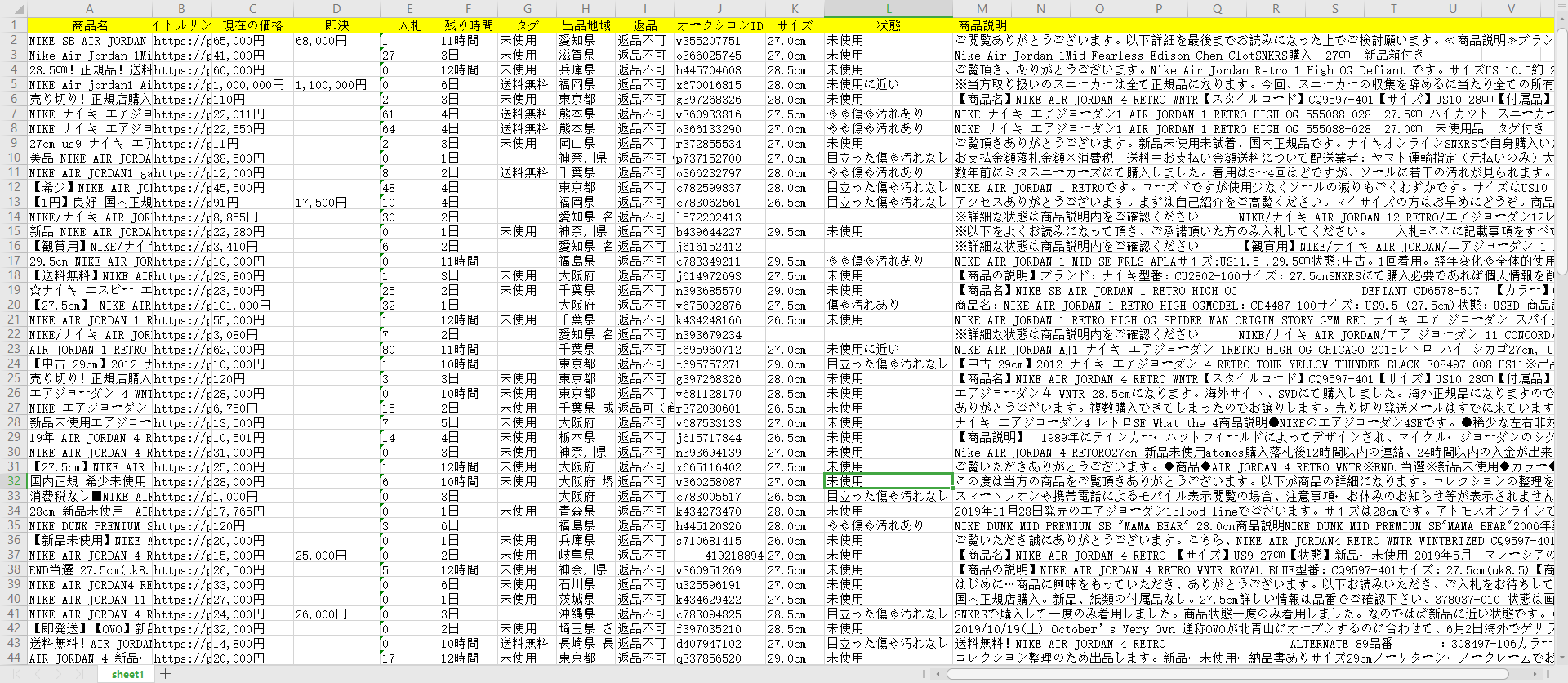Select the 岐阜県 region cell
This screenshot has width=1568, height=683.
586,555
